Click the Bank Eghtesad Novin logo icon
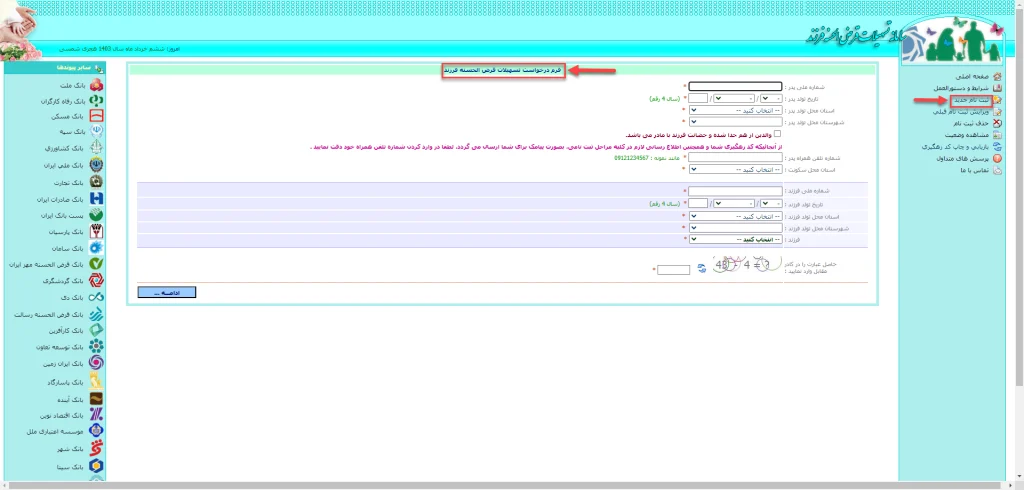The width and height of the screenshot is (1024, 490). point(96,415)
